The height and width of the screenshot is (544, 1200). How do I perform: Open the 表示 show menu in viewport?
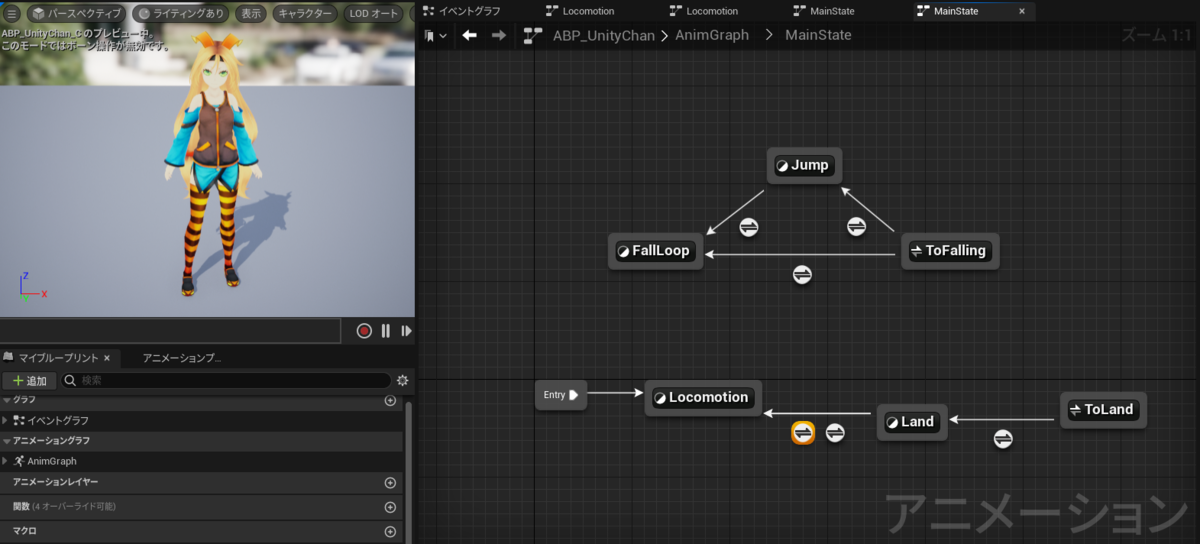point(250,14)
